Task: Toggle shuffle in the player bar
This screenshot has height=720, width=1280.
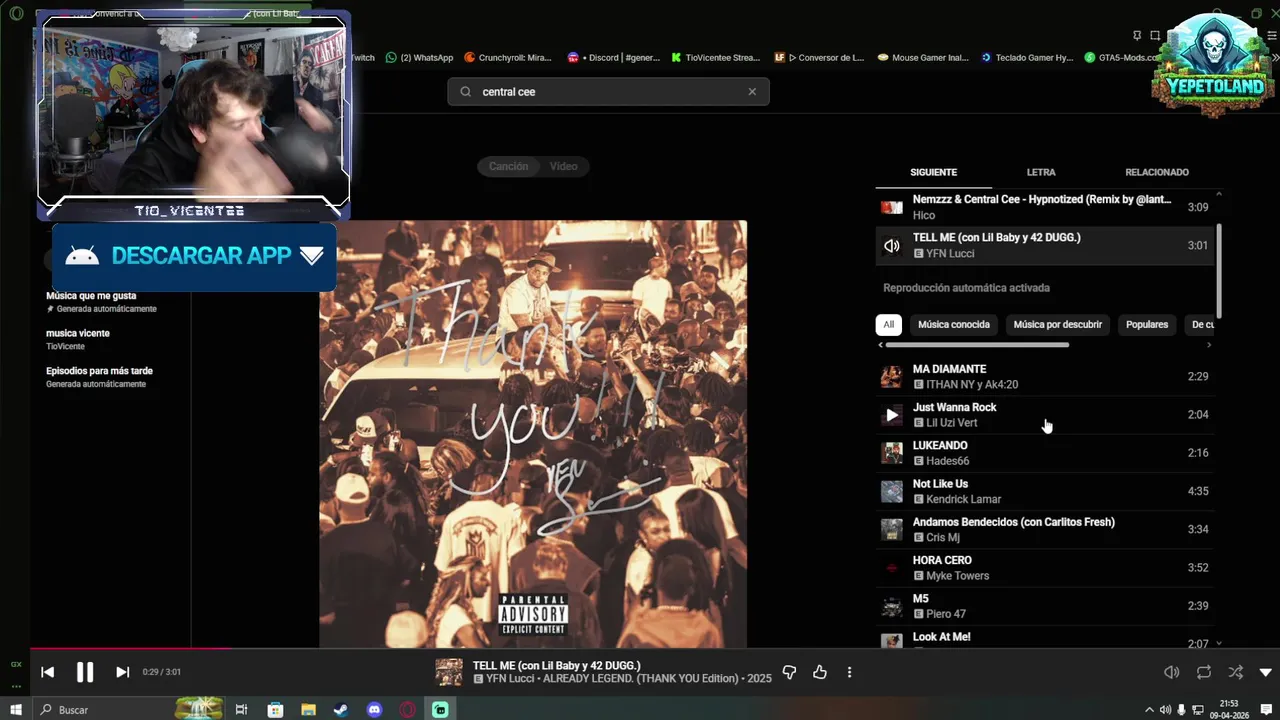Action: (1236, 672)
